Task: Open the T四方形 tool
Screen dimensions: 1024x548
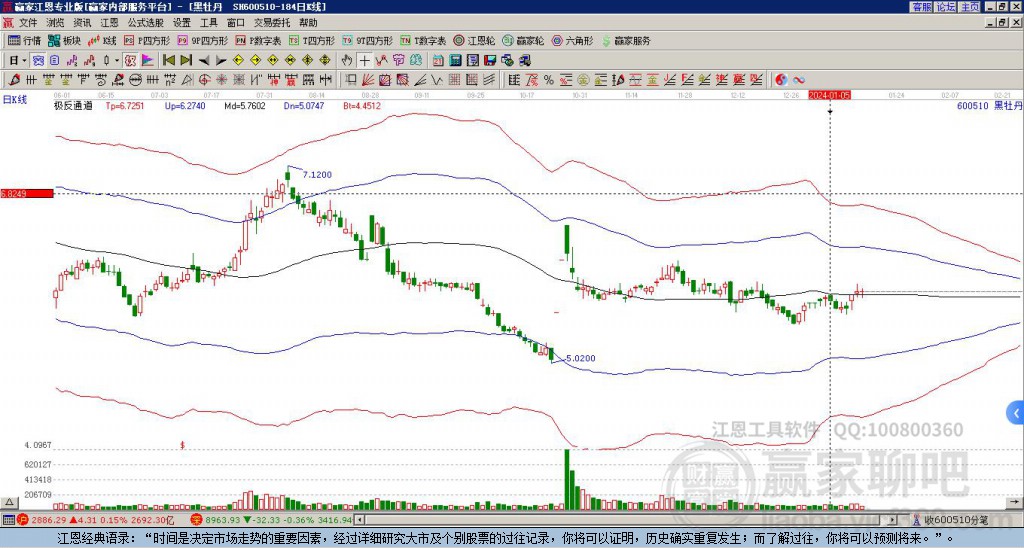Action: (312, 40)
